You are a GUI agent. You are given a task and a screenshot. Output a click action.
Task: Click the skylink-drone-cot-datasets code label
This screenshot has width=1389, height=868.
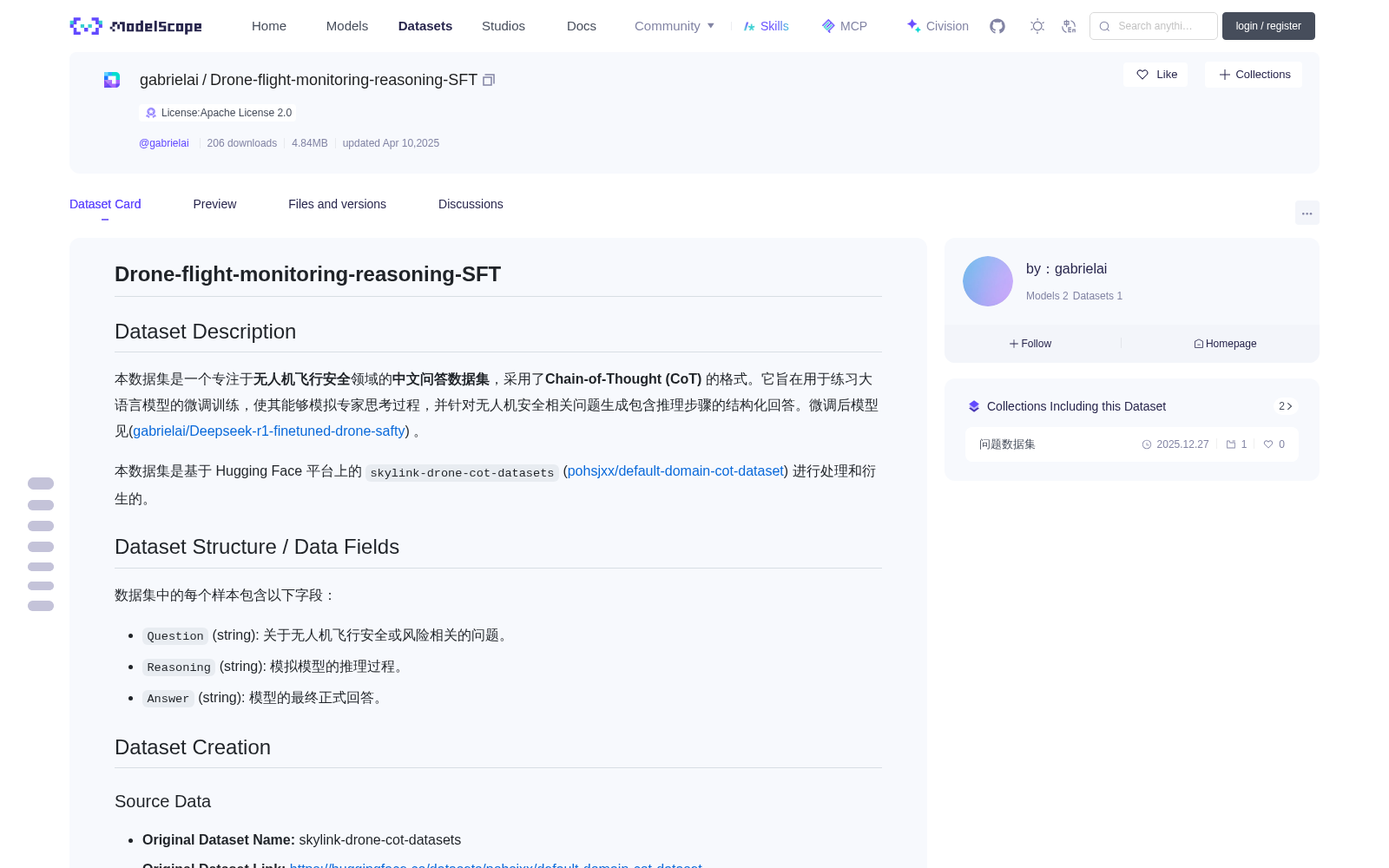tap(462, 473)
